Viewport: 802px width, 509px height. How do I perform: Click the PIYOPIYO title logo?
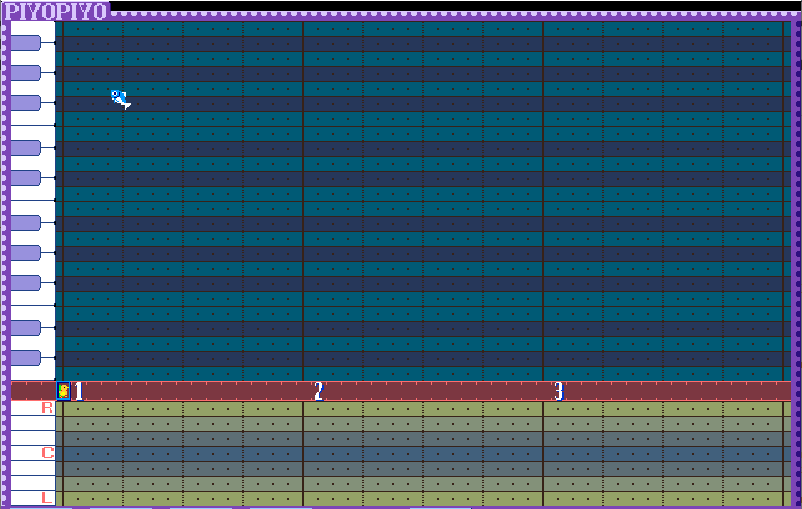pyautogui.click(x=56, y=11)
